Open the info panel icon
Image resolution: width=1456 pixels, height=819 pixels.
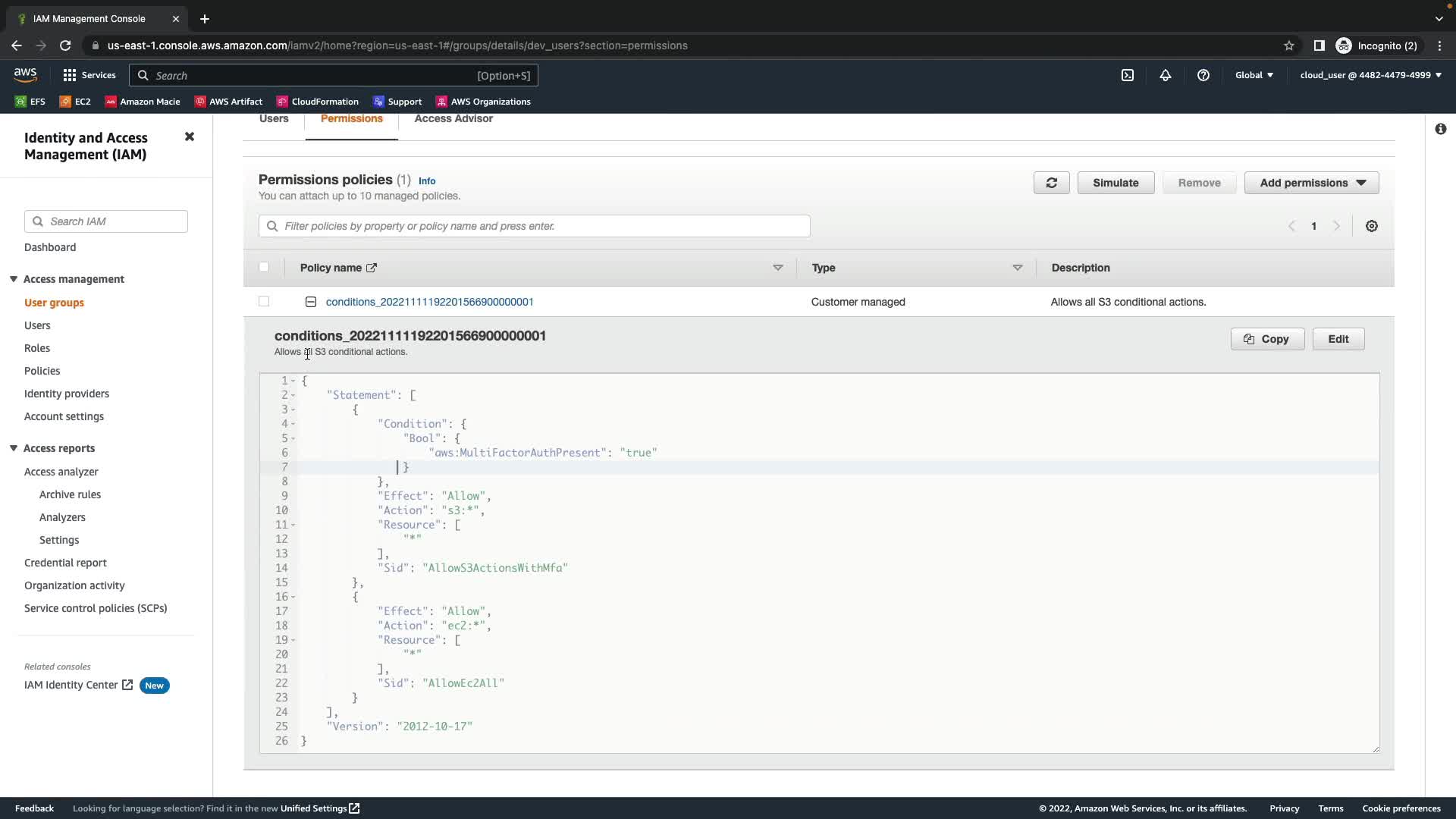[x=1440, y=129]
